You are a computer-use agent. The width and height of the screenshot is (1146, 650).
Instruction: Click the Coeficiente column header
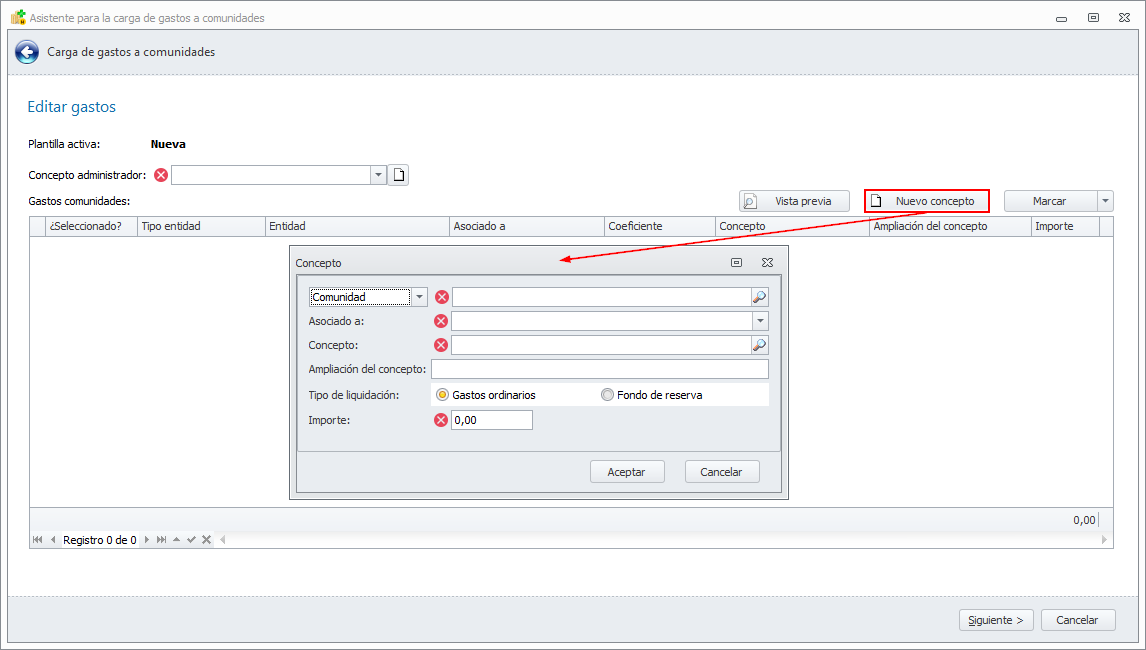tap(659, 226)
